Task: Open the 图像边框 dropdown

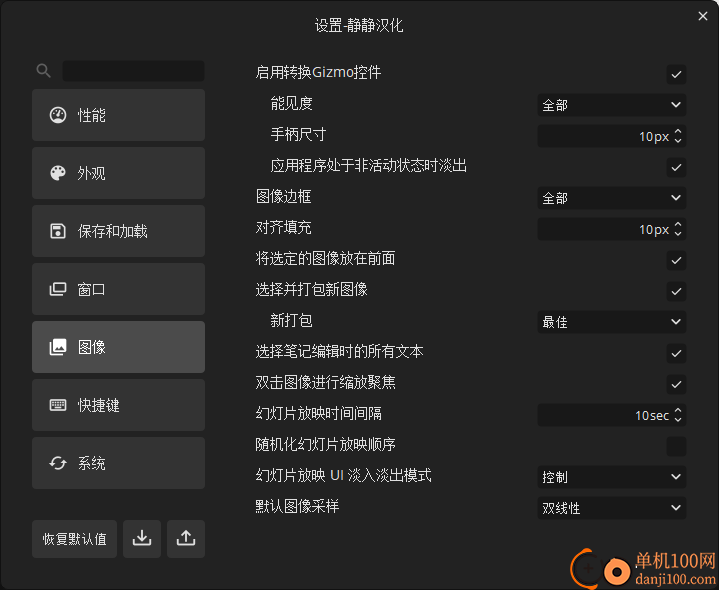Action: pyautogui.click(x=612, y=198)
